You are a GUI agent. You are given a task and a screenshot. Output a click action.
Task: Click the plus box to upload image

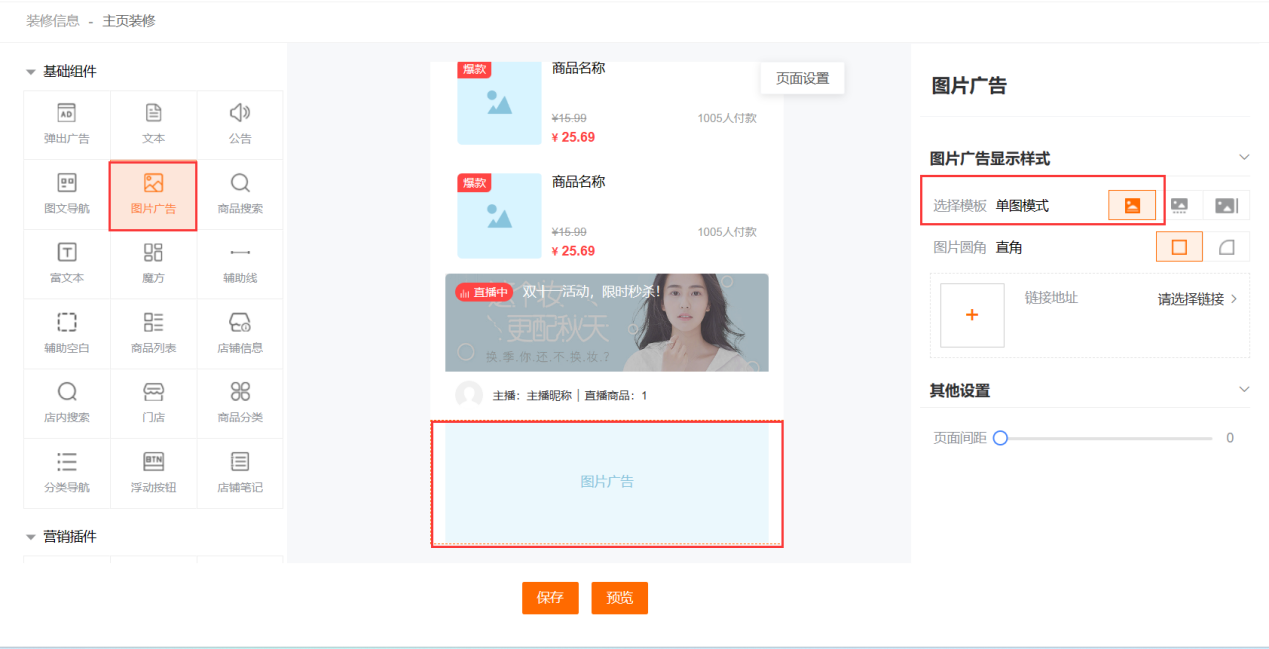972,315
